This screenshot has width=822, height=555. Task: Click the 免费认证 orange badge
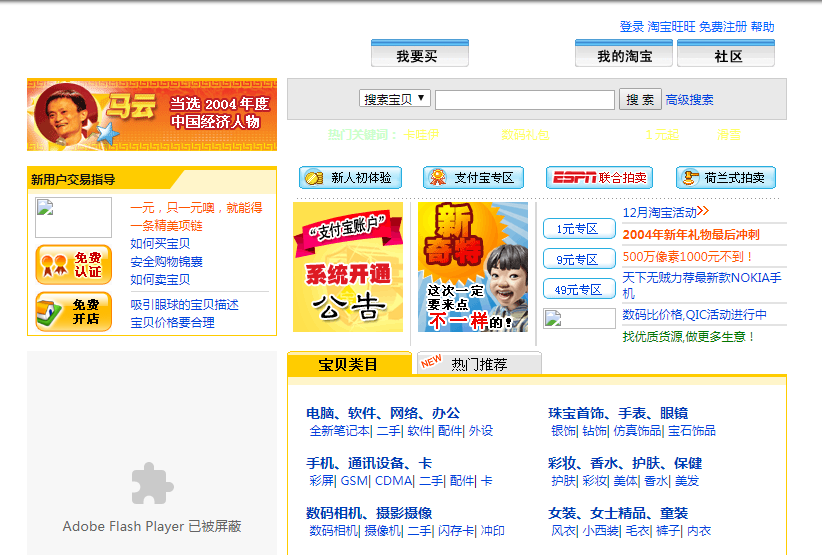(x=74, y=265)
